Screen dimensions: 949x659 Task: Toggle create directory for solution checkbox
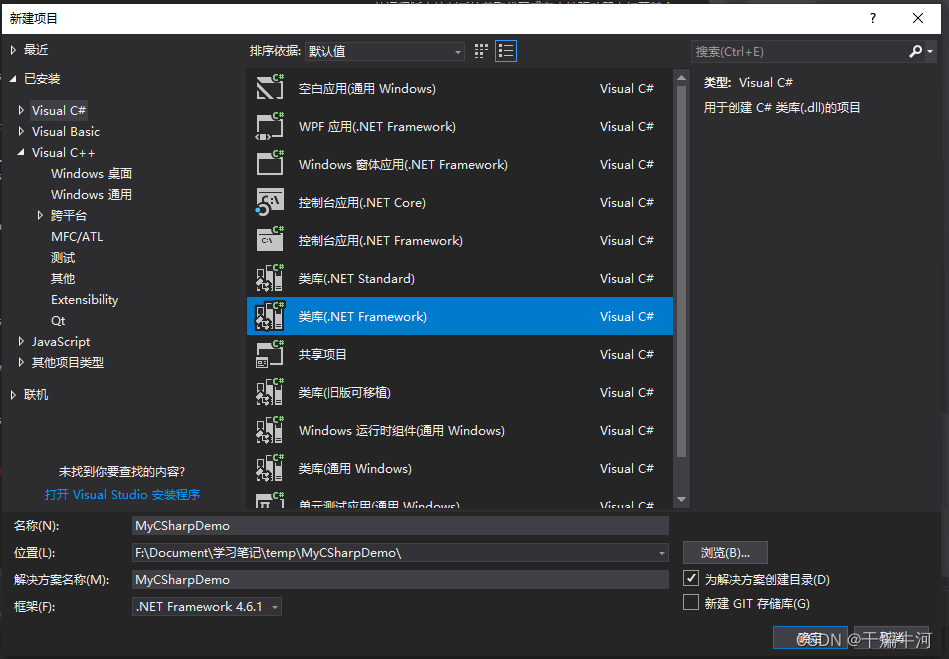tap(691, 579)
